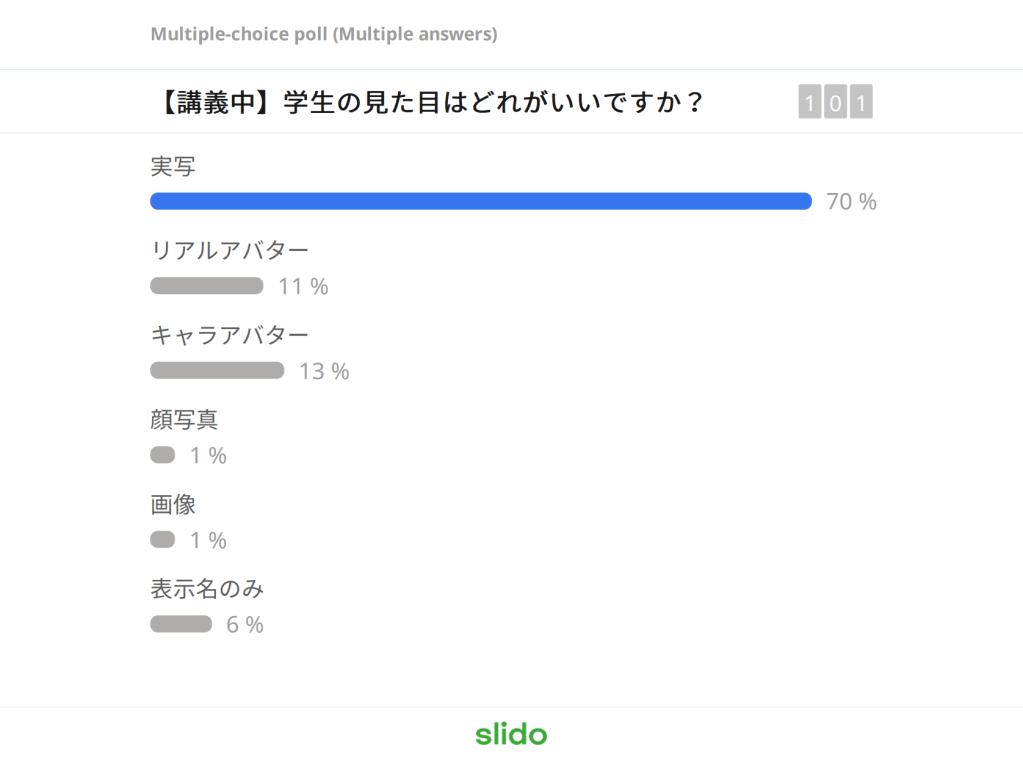Image resolution: width=1023 pixels, height=757 pixels.
Task: Click the 6 % percentage value
Action: coord(244,625)
